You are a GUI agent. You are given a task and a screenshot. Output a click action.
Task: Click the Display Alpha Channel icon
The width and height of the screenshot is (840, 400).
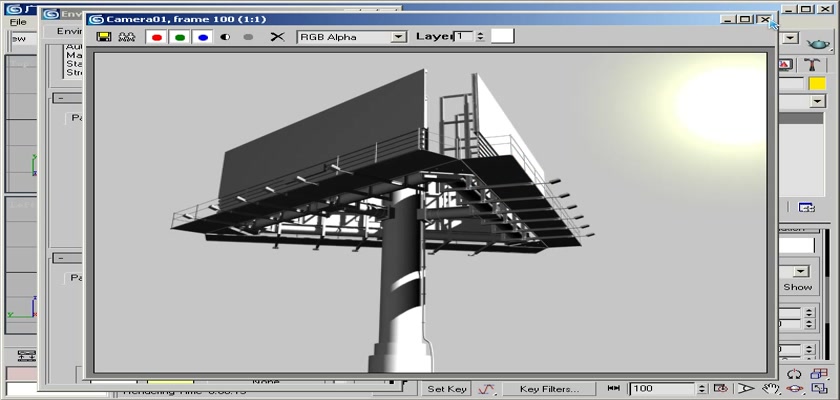[x=226, y=37]
